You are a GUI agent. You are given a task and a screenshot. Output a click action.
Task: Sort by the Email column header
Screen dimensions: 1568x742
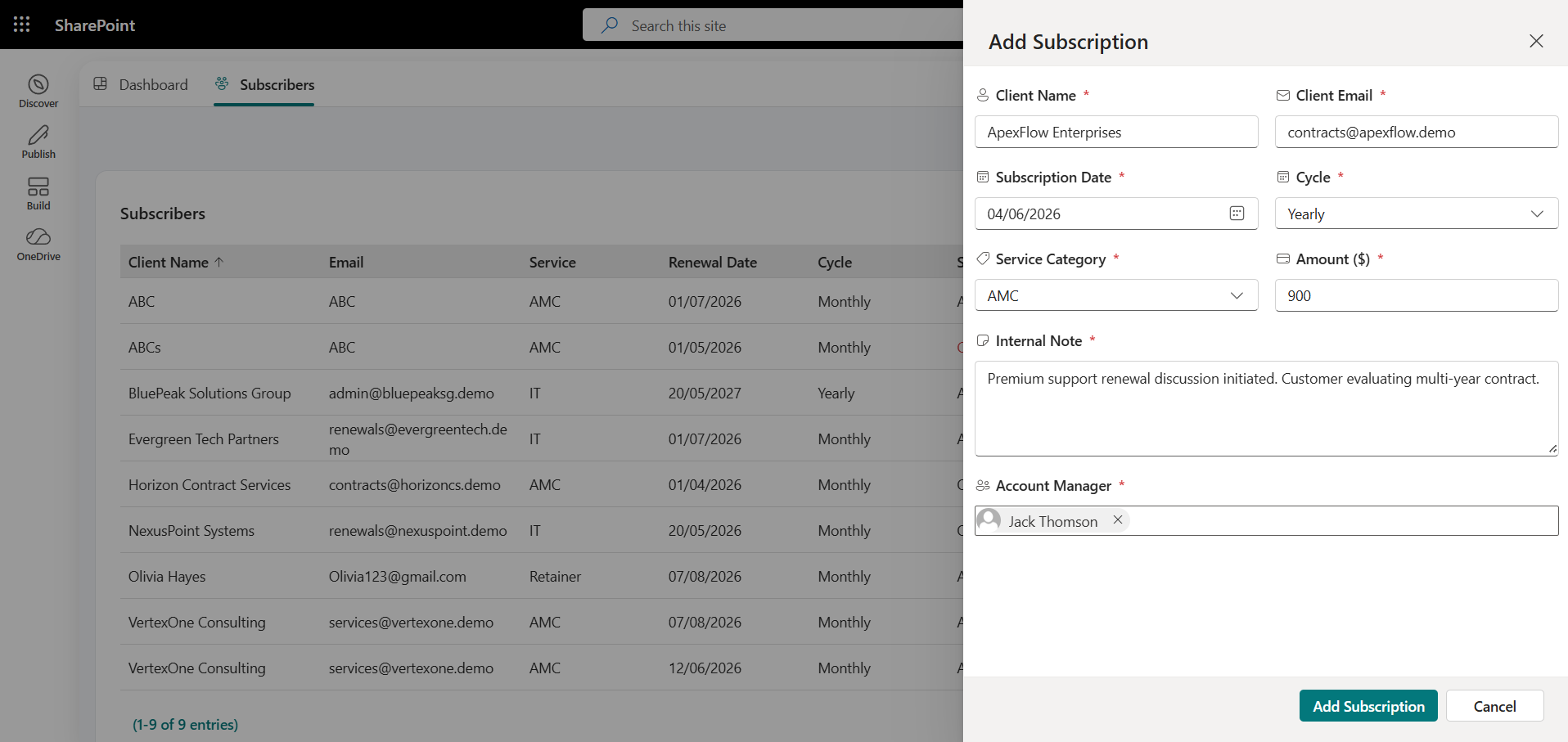(346, 262)
